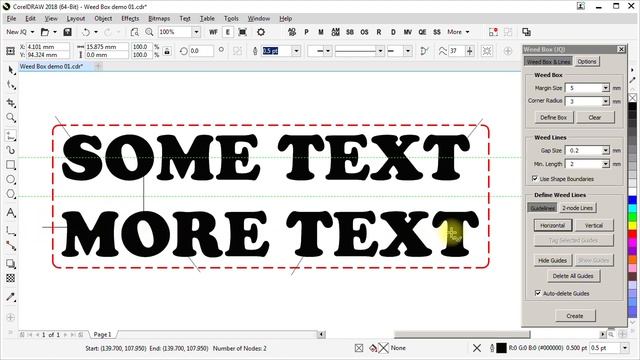Switch to Guidelines mode
This screenshot has width=640, height=360.
[x=542, y=208]
